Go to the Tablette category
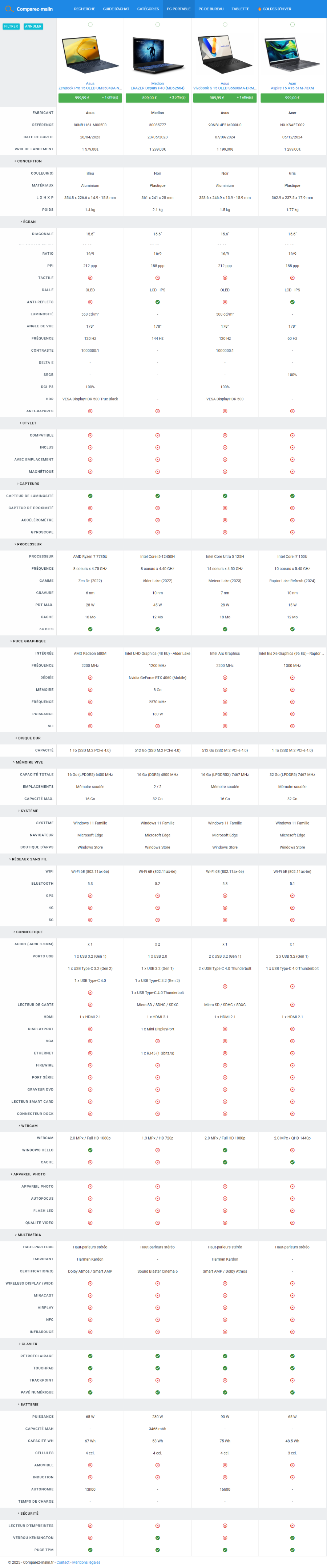327x1568 pixels. coord(240,9)
